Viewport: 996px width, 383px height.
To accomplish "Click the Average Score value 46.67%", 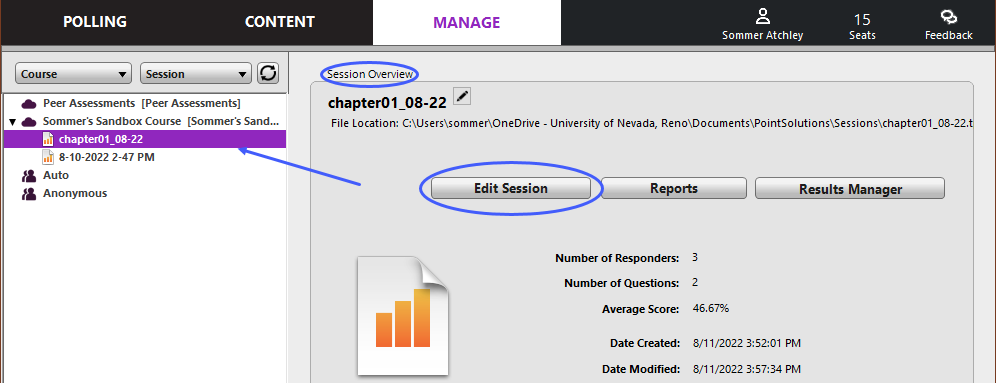I will tap(711, 309).
